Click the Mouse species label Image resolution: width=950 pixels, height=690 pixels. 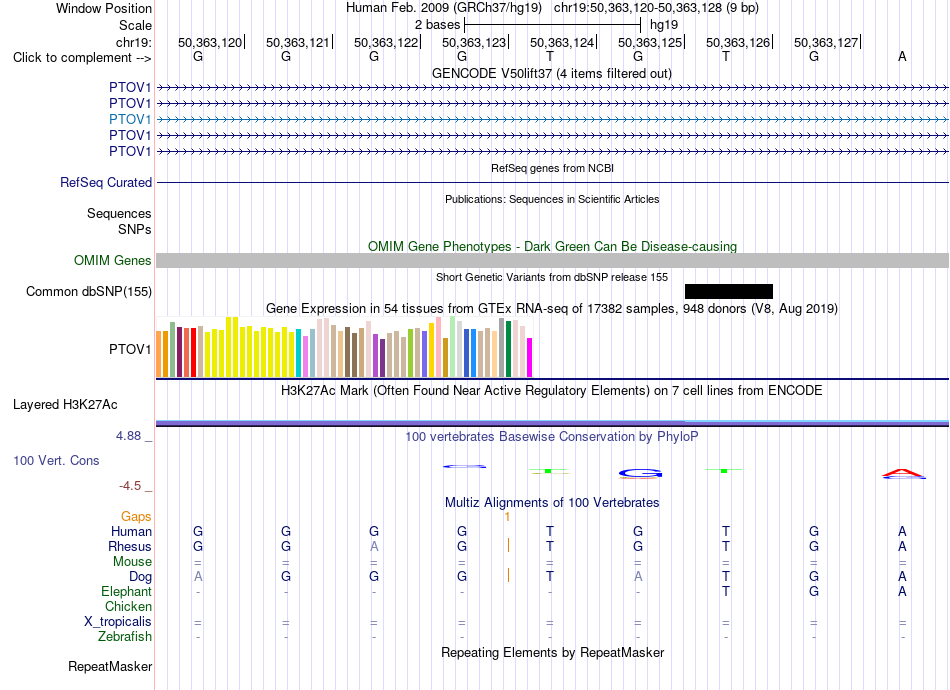132,562
